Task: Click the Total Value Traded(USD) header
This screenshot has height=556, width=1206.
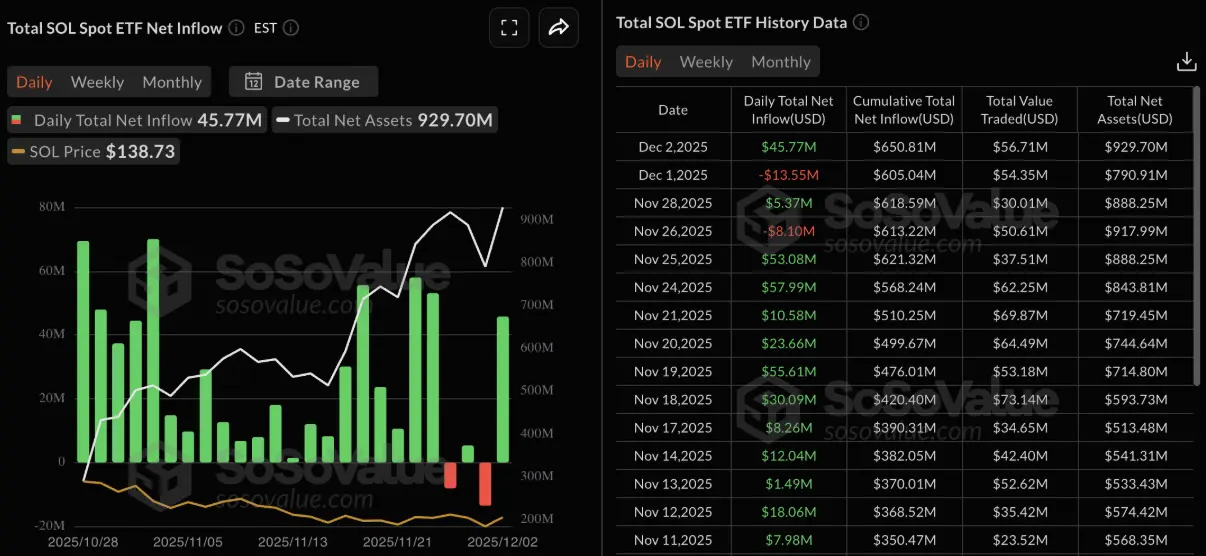Action: point(1020,109)
